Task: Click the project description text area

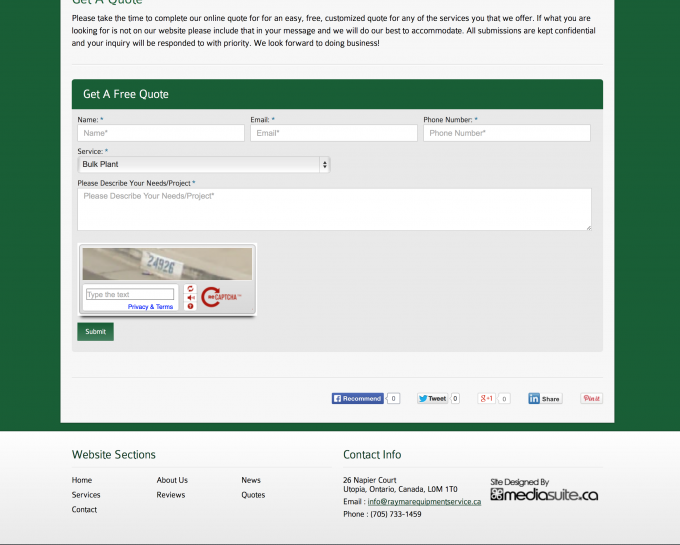Action: 334,209
